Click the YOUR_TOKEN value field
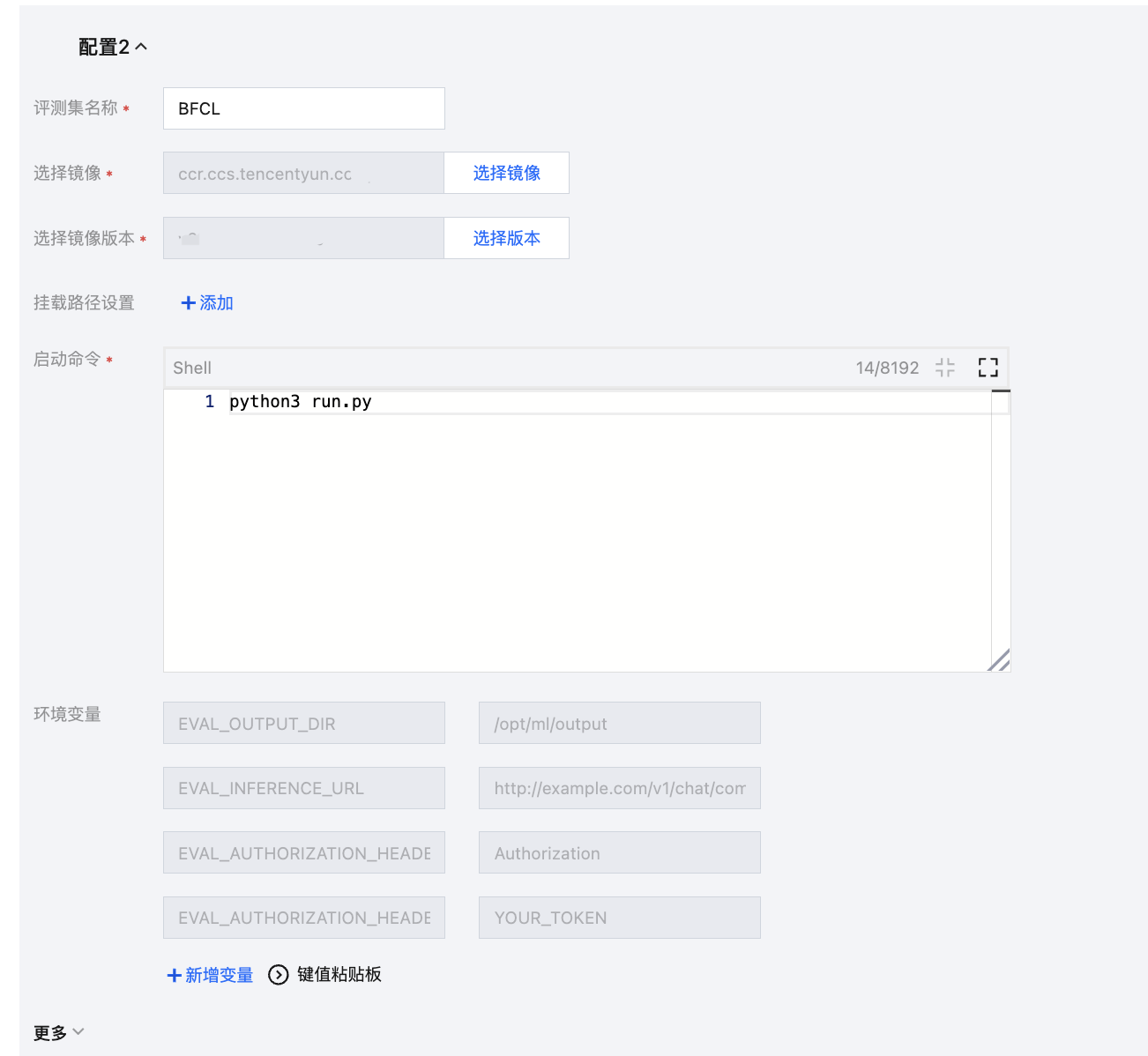Screen dimensions: 1148x1056 [x=620, y=918]
